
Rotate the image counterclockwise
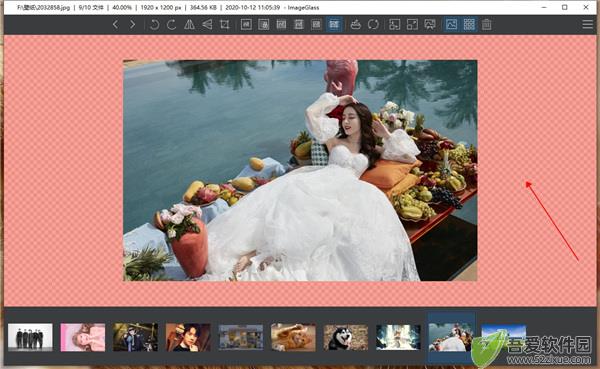(x=155, y=24)
